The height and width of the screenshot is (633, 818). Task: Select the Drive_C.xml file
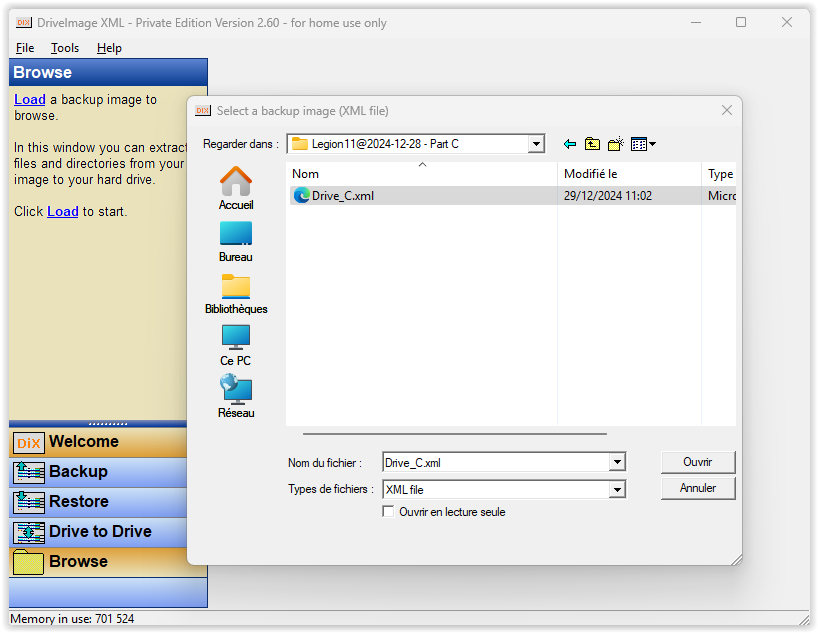point(342,196)
